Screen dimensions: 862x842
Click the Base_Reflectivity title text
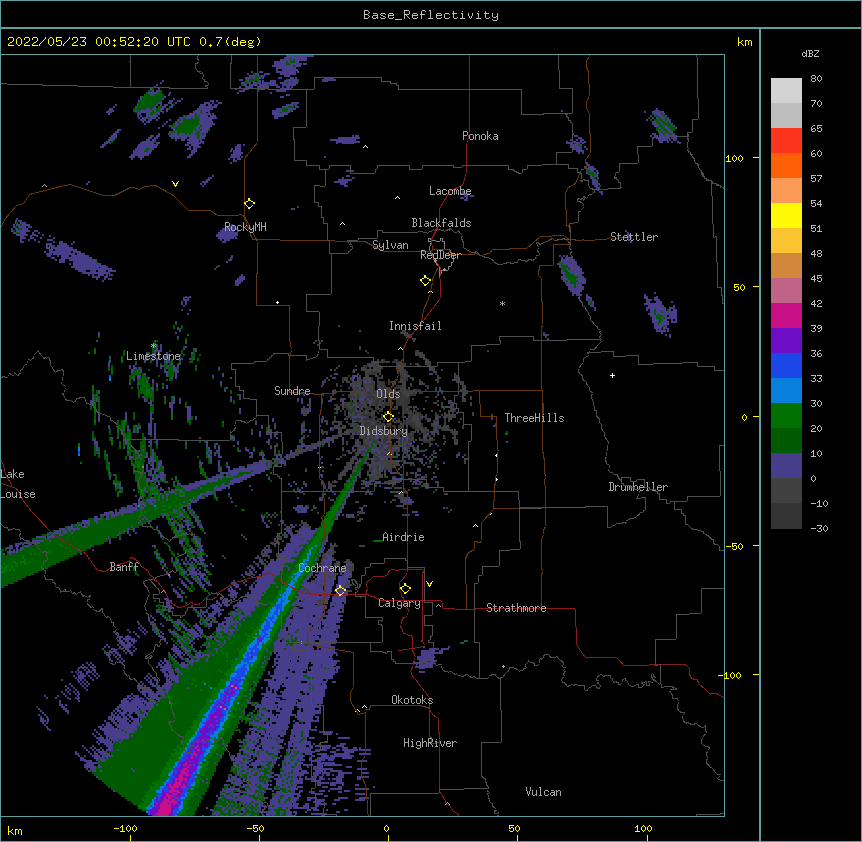coord(431,15)
